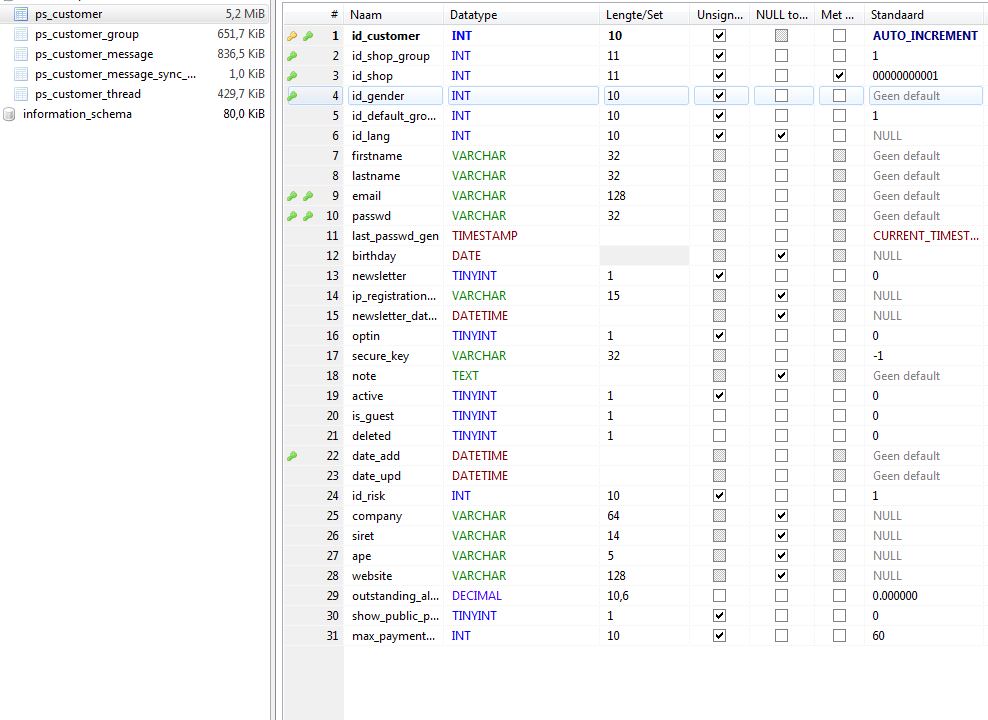Click the information_schema database icon
This screenshot has height=720, width=988.
[x=9, y=114]
